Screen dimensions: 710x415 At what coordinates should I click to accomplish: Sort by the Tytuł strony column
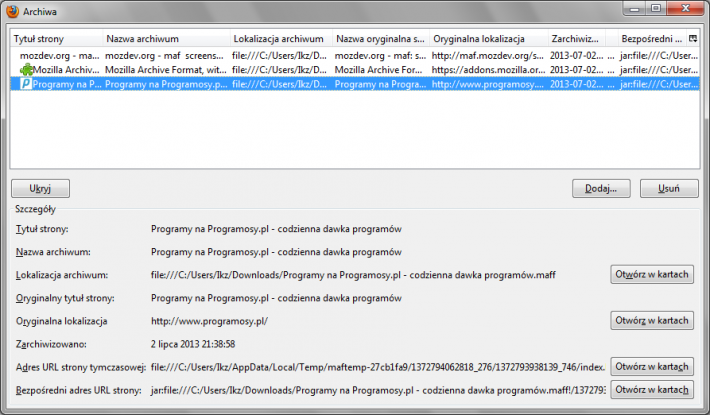coord(57,39)
